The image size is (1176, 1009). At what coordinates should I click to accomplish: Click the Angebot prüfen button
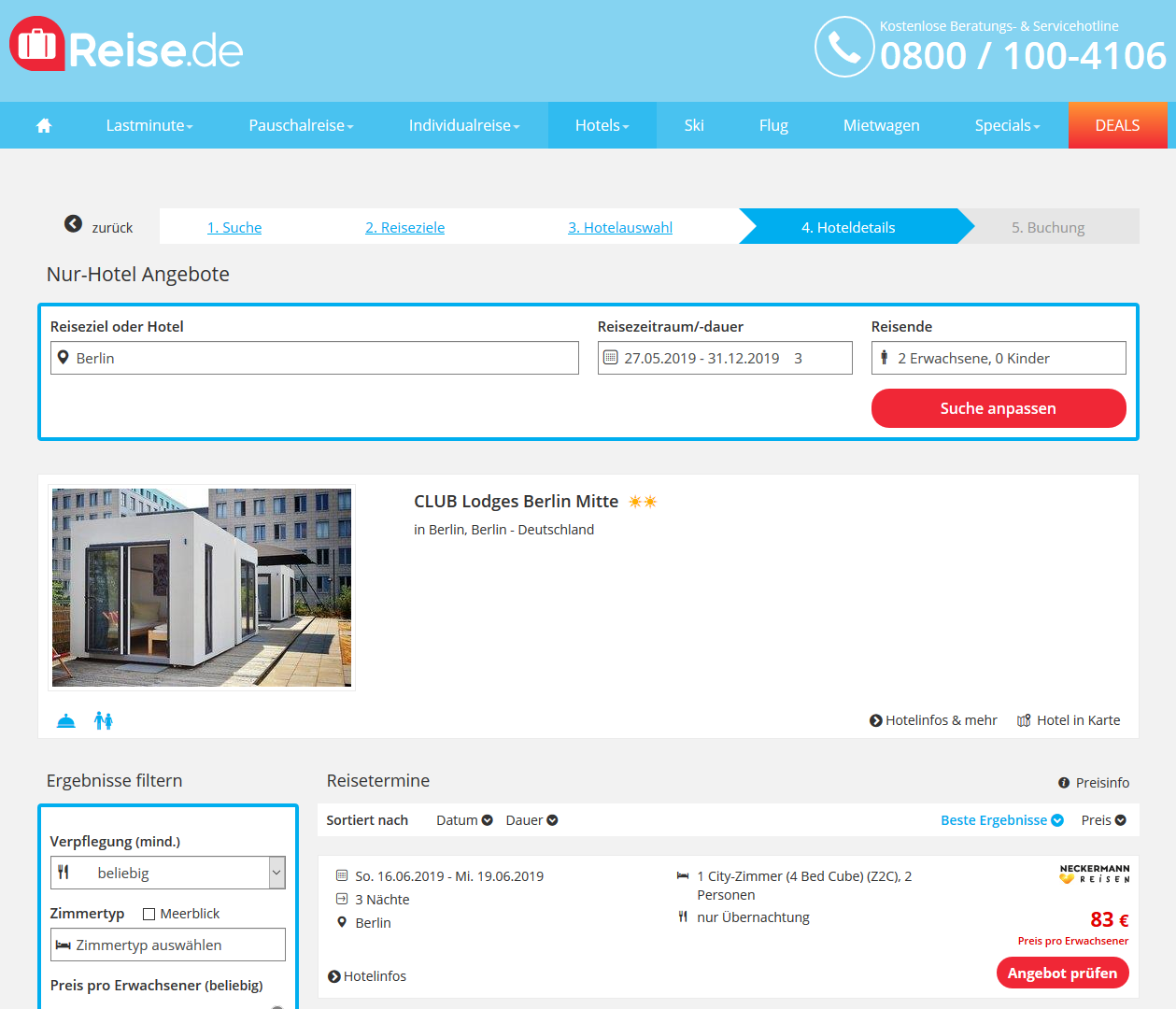coord(1063,973)
